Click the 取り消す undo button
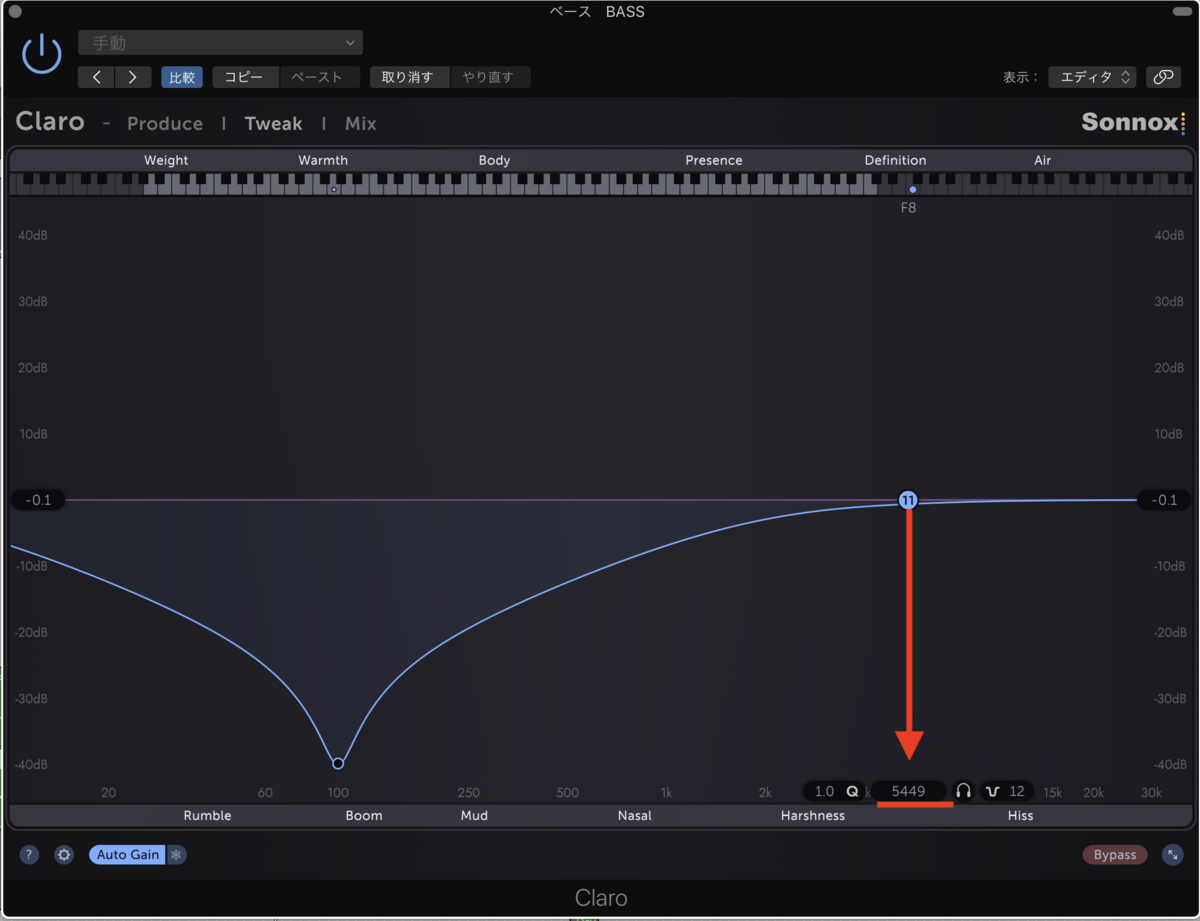 (x=409, y=77)
